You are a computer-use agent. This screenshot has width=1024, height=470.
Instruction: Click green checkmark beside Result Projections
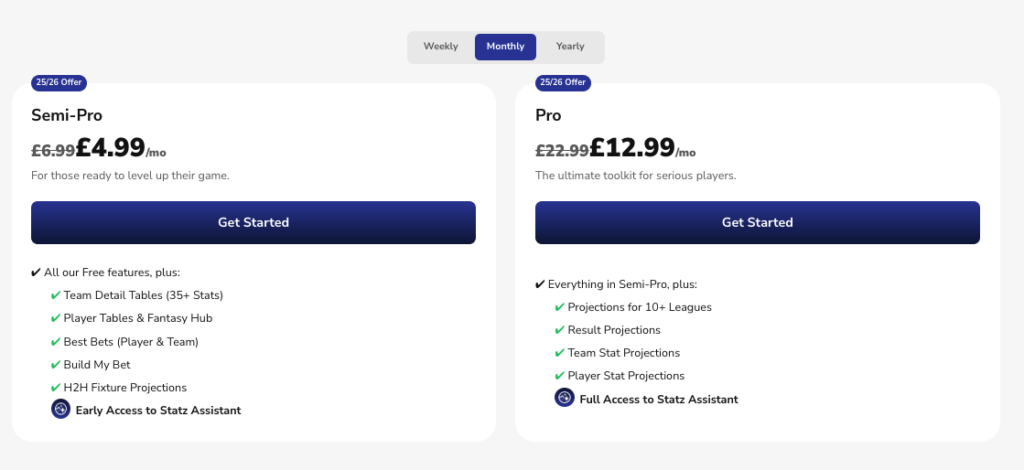(560, 330)
